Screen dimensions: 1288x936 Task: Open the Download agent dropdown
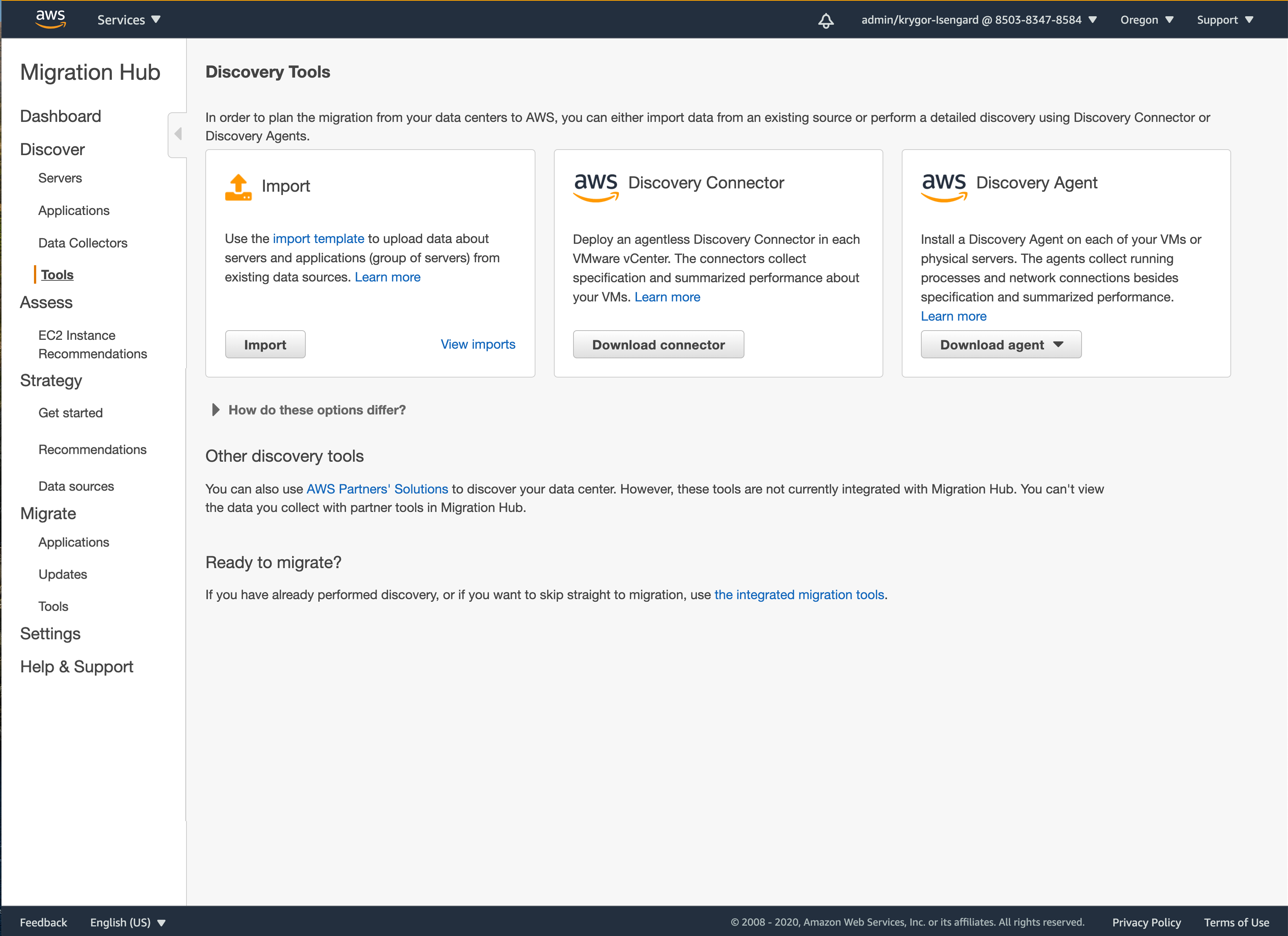[x=1001, y=344]
